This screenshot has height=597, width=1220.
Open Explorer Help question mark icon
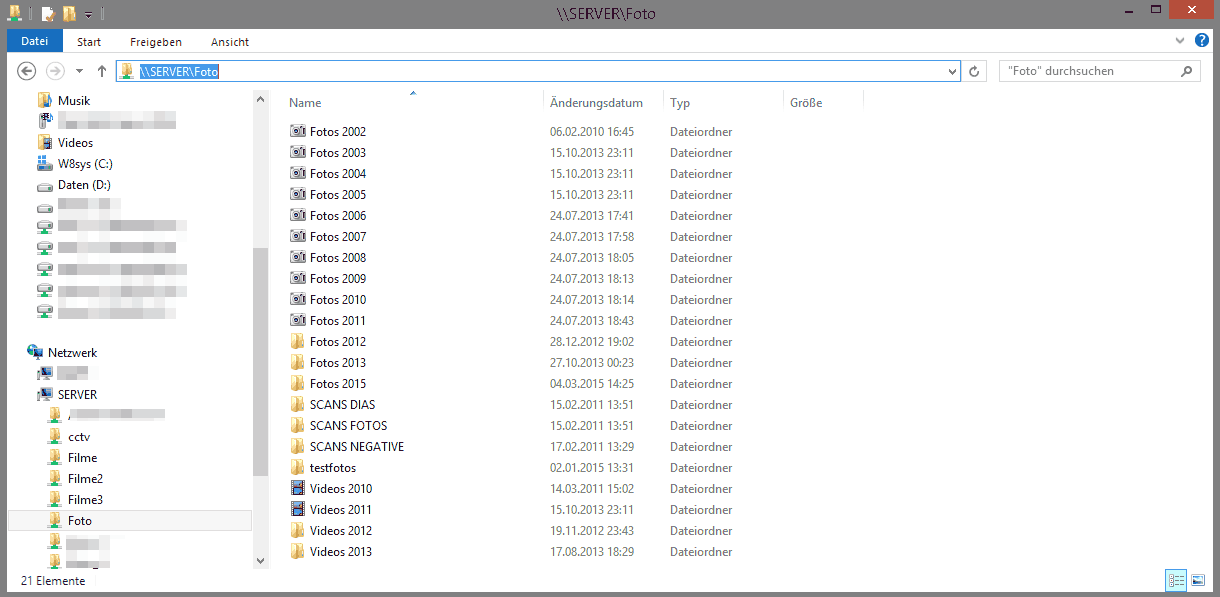(x=1202, y=41)
